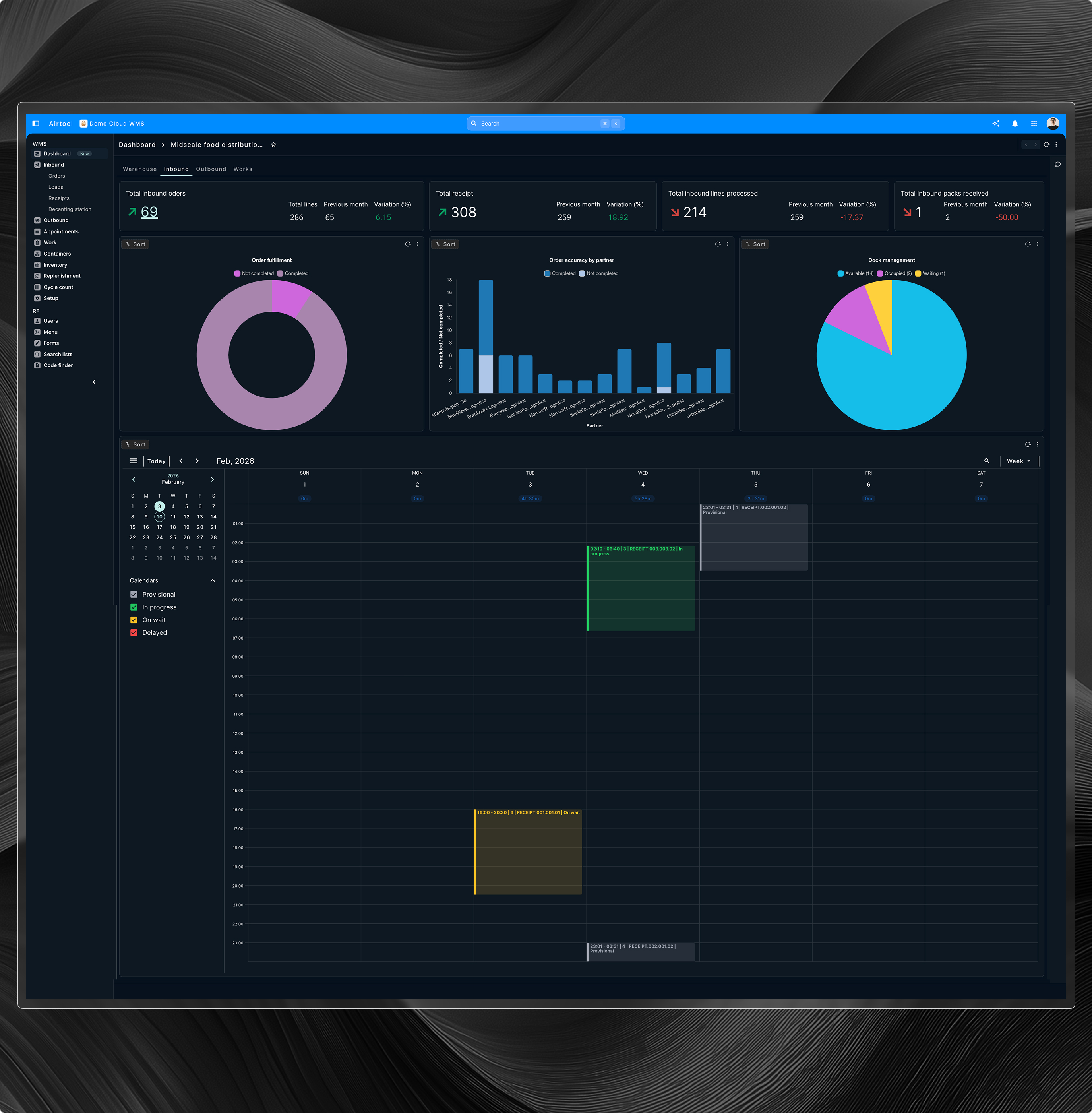This screenshot has width=1092, height=1113.
Task: Click the AI sparkle assistant icon
Action: (996, 123)
